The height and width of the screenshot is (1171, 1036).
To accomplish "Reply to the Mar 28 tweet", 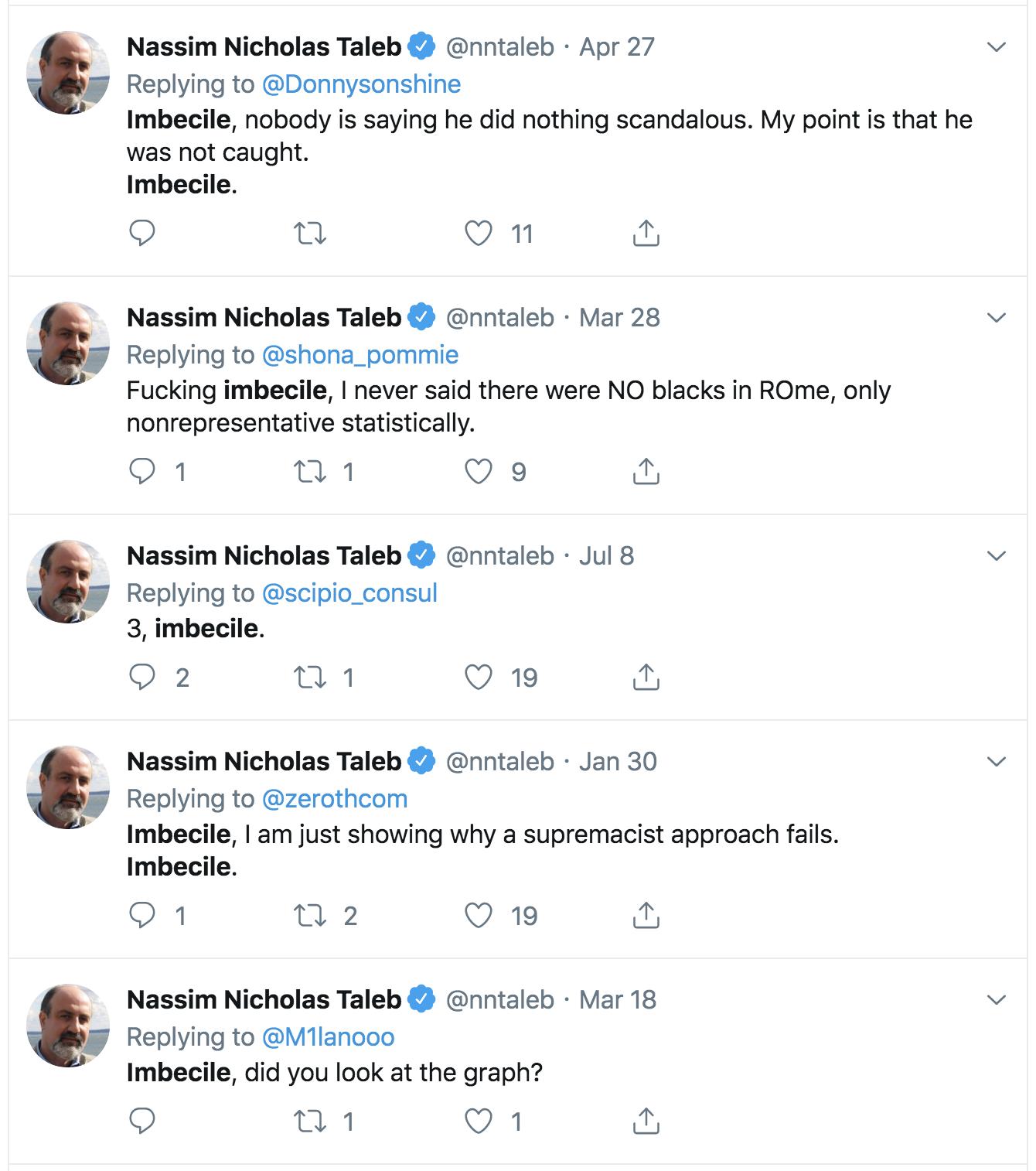I will [142, 471].
